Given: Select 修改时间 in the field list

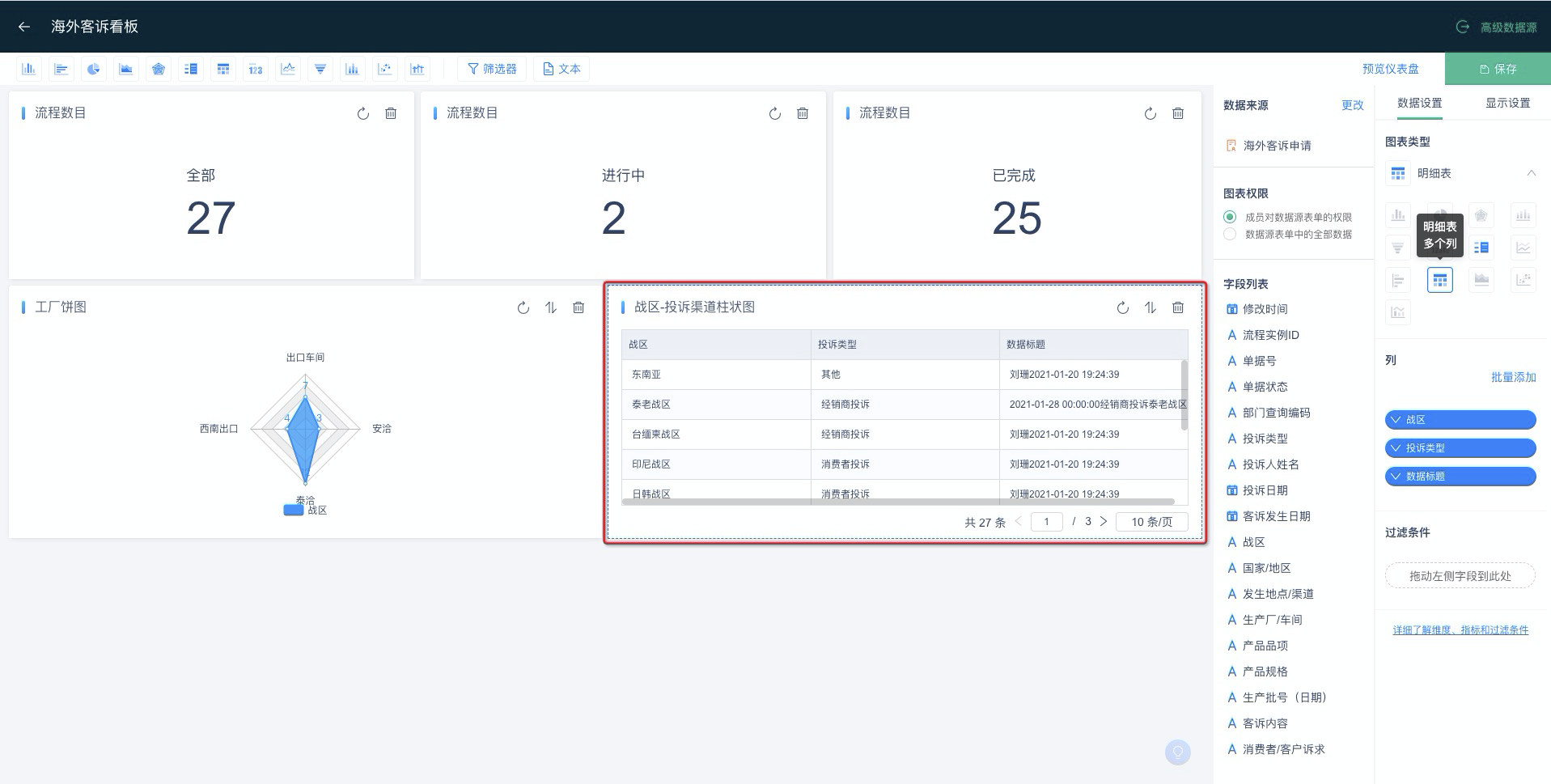Looking at the screenshot, I should tap(1257, 309).
